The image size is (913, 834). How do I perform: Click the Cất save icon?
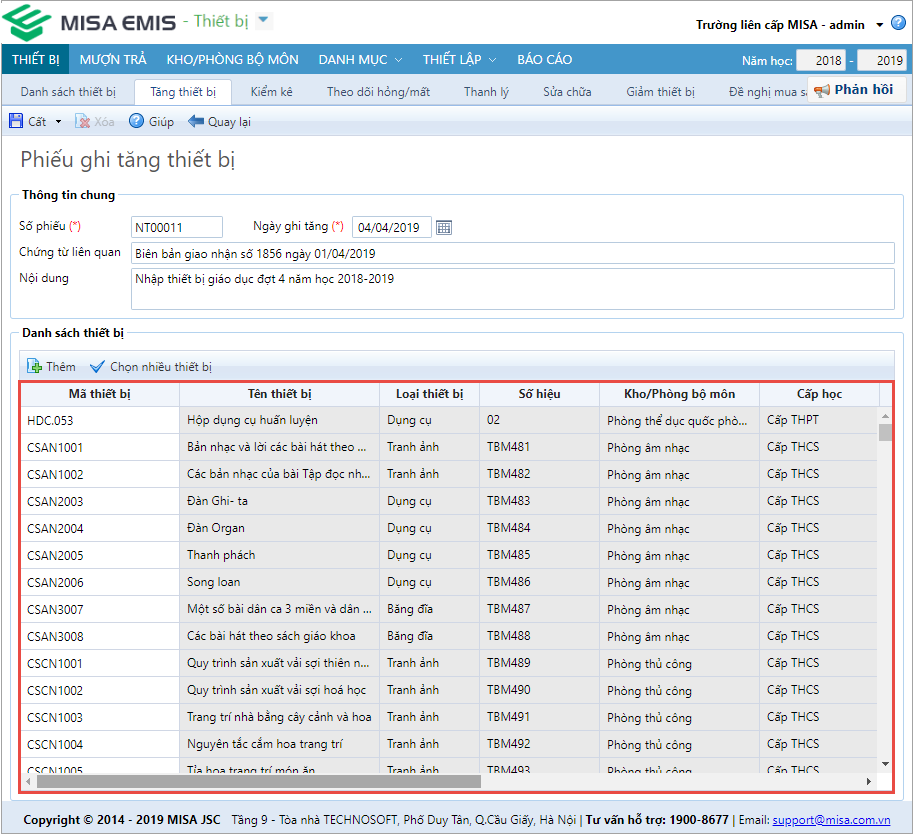click(17, 122)
